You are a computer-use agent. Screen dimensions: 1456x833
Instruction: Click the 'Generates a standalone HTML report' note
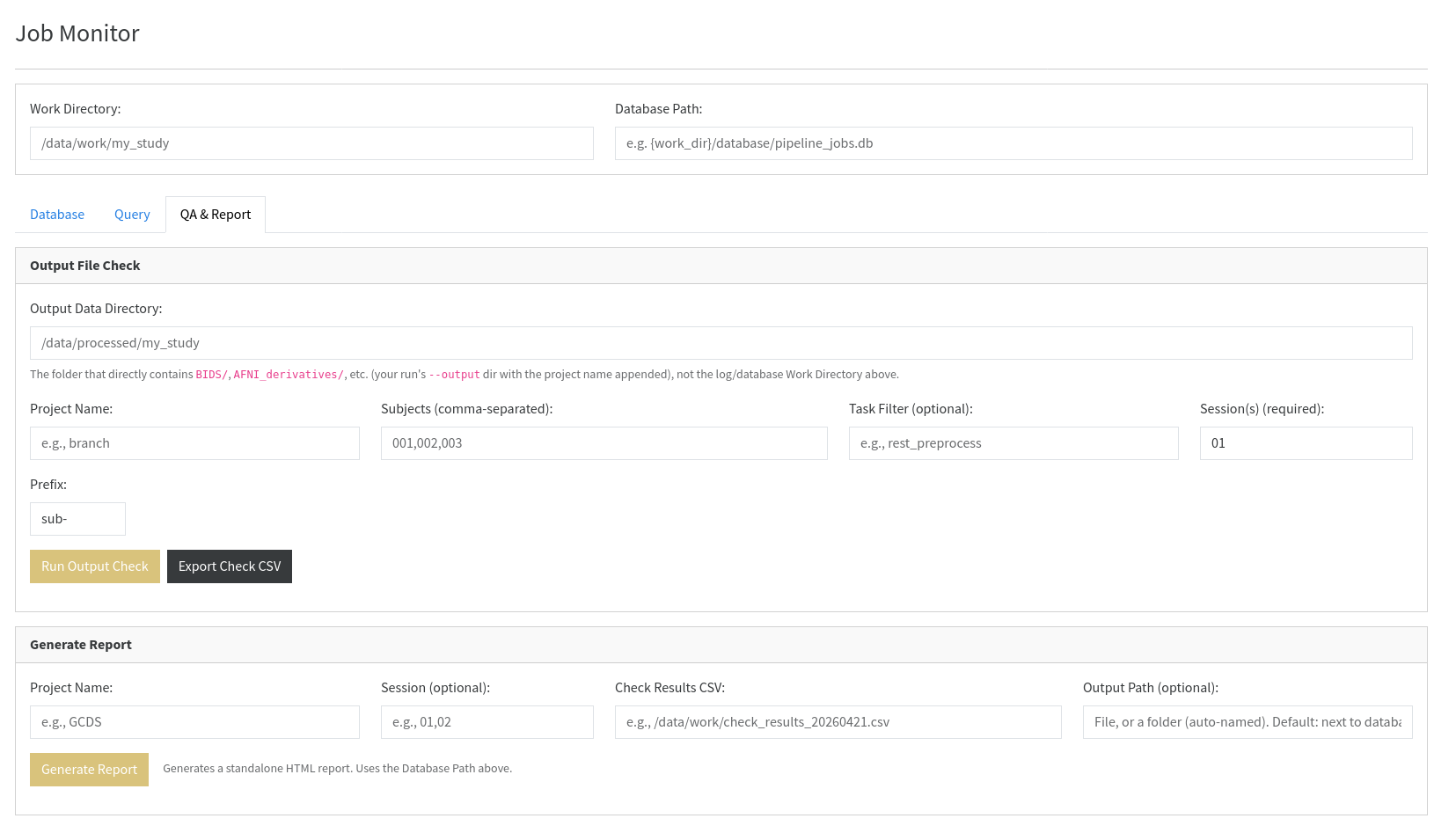338,769
